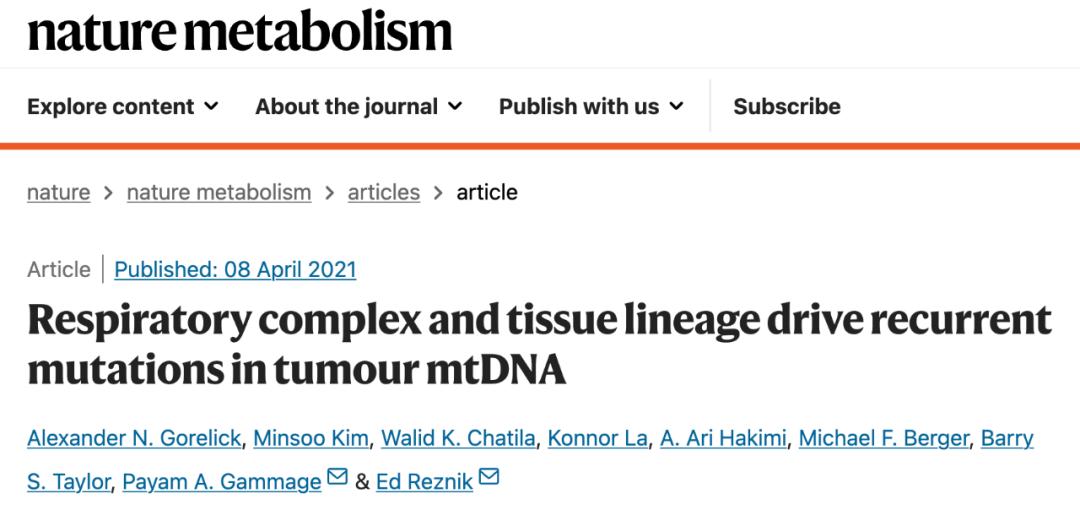The image size is (1080, 510).
Task: Open author A. Ari Hakimi's details
Action: (x=723, y=438)
